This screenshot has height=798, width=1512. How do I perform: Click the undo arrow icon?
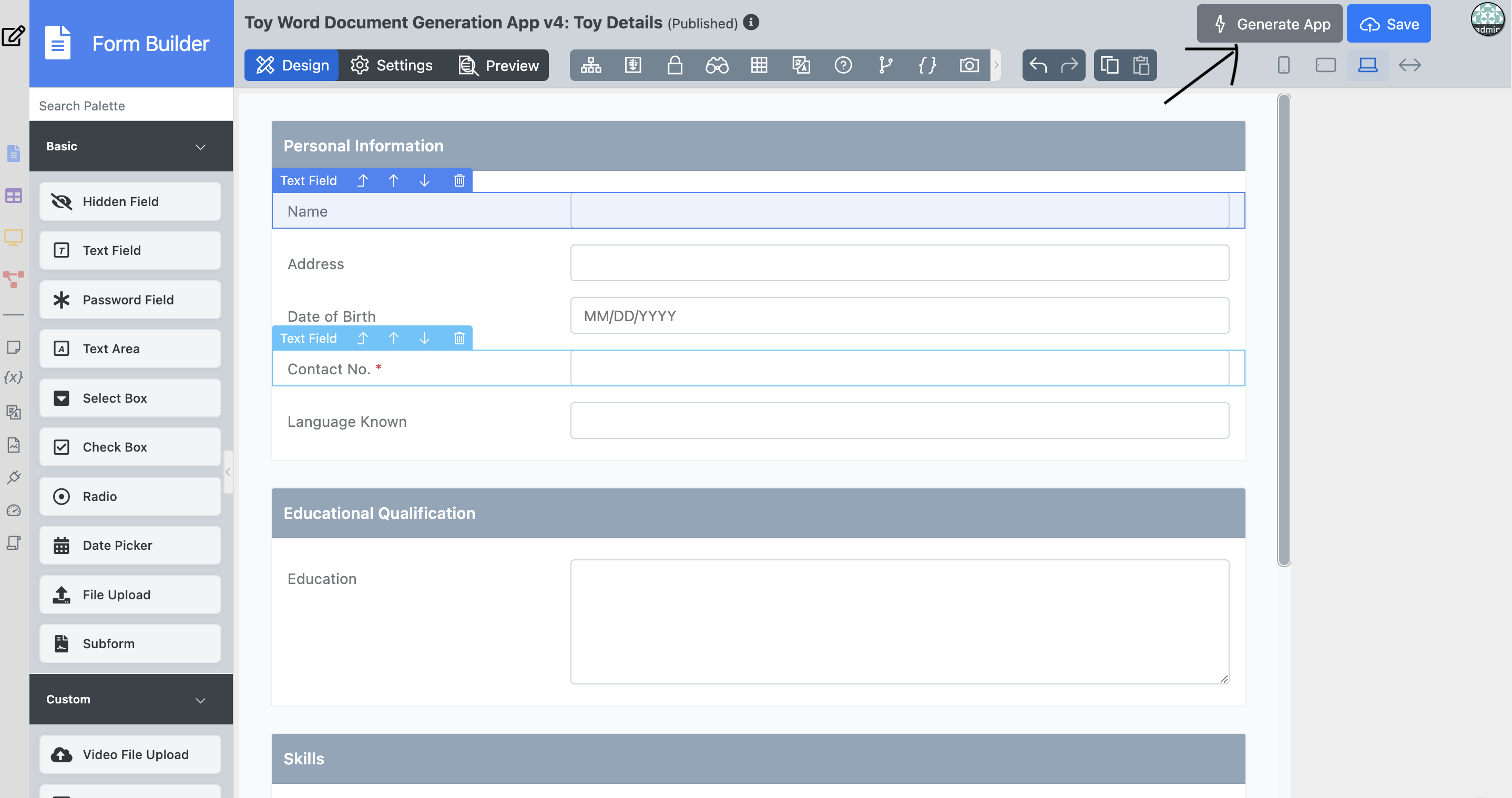point(1038,65)
